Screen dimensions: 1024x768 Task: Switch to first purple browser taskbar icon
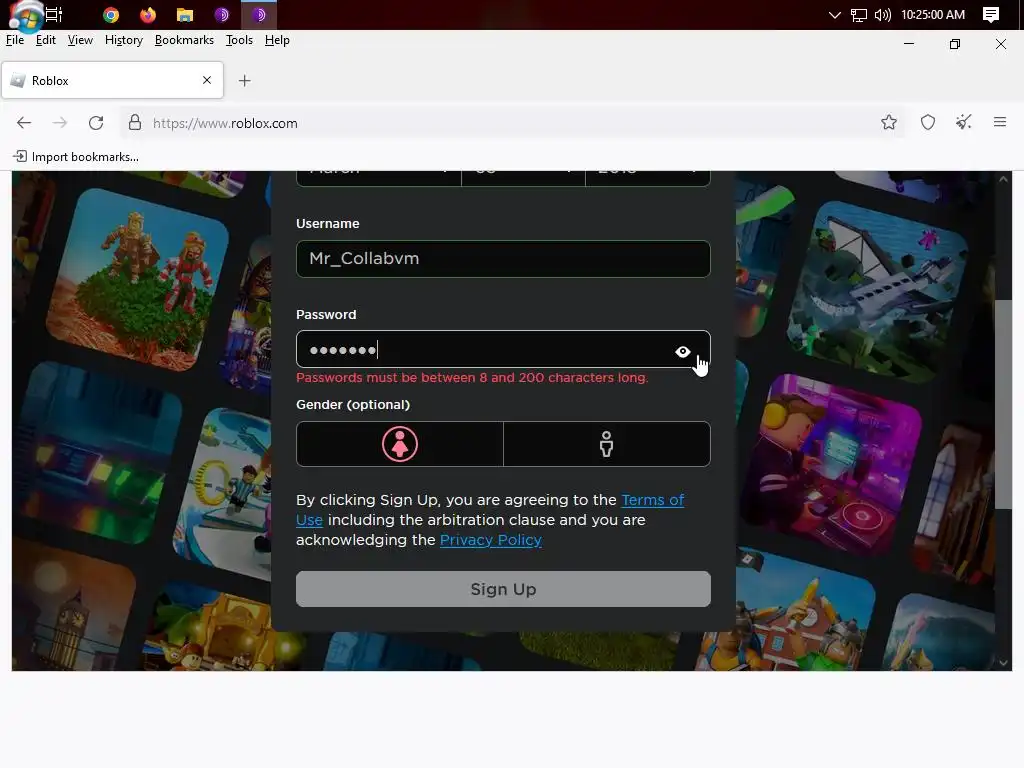tap(222, 14)
